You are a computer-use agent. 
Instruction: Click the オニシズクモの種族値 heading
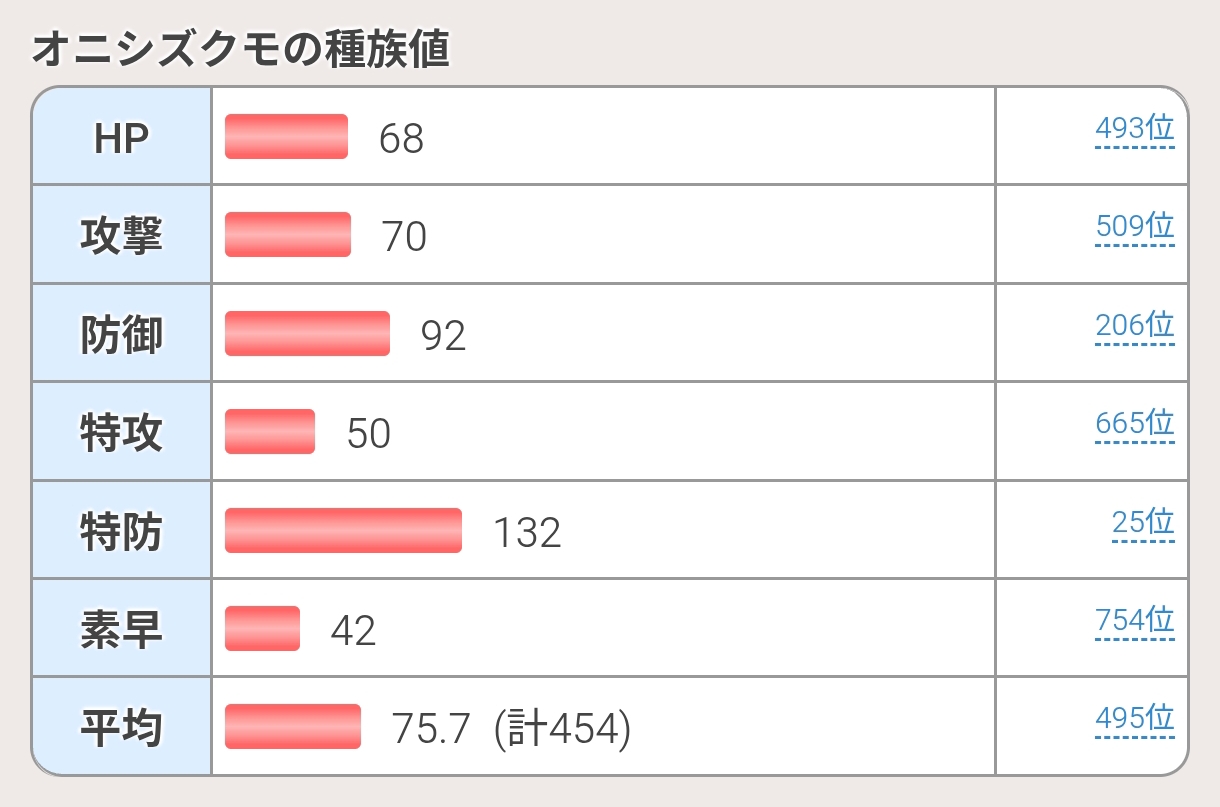point(240,50)
